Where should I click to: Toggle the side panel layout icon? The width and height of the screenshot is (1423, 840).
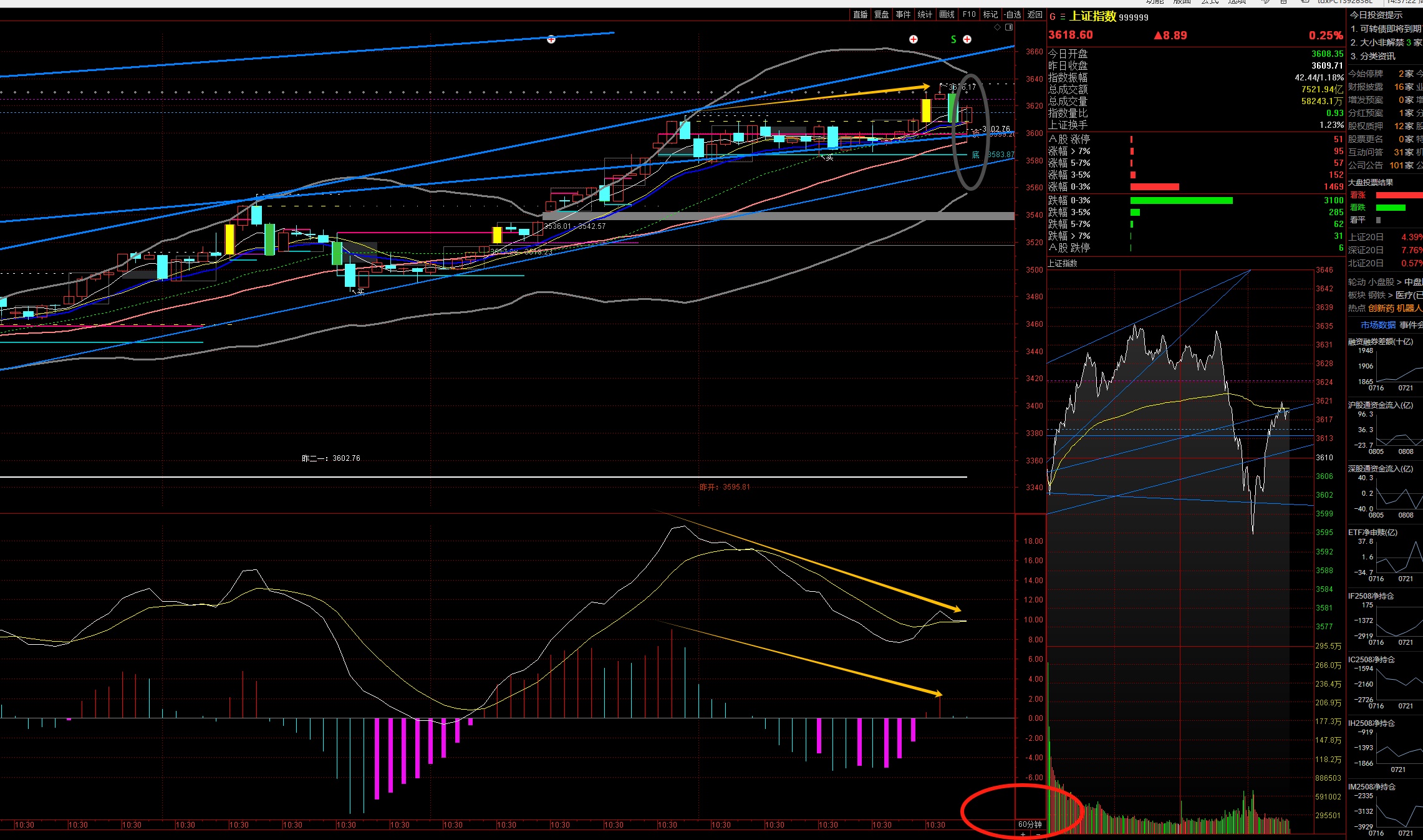pos(1009,27)
